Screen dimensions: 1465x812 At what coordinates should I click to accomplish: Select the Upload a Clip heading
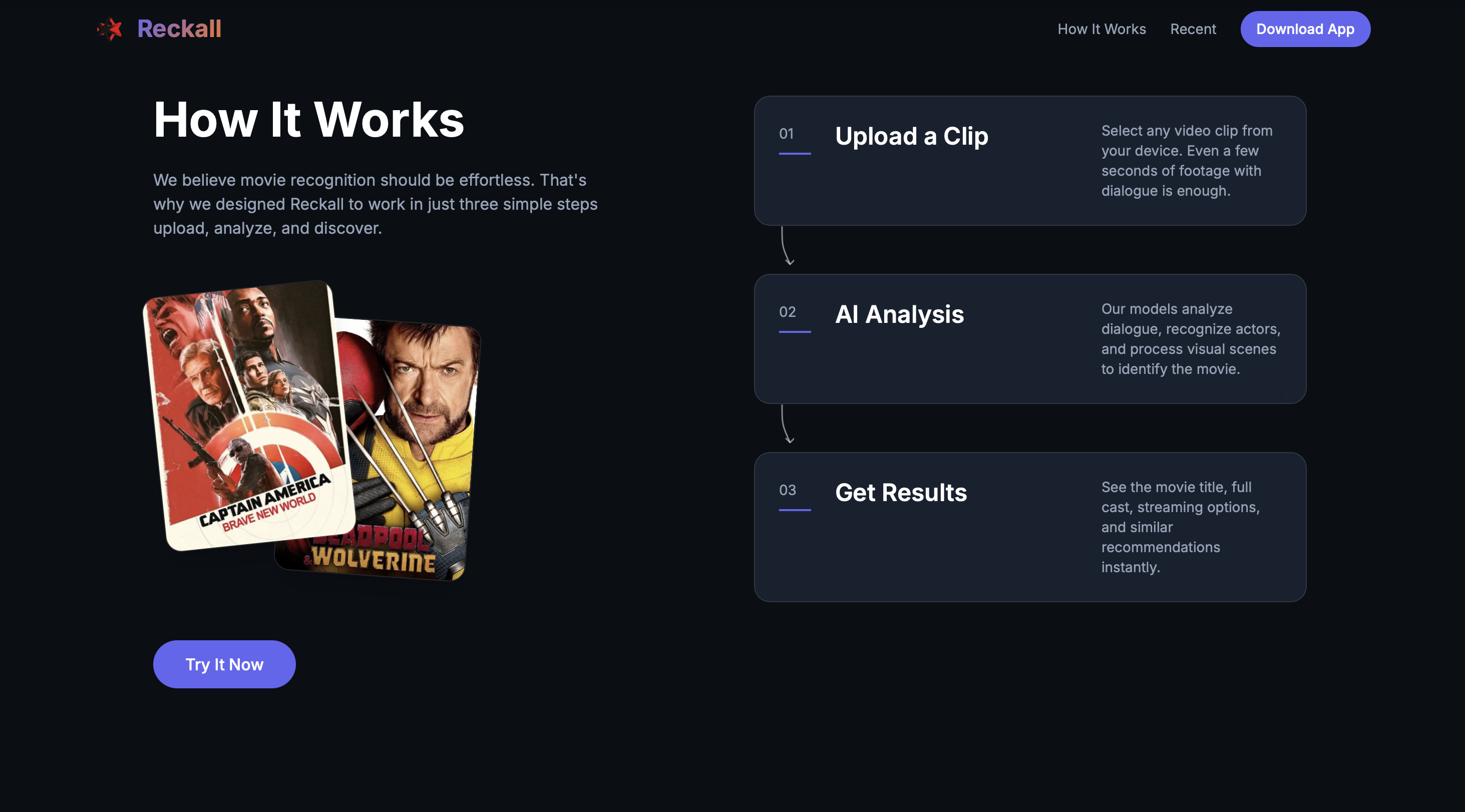coord(911,137)
